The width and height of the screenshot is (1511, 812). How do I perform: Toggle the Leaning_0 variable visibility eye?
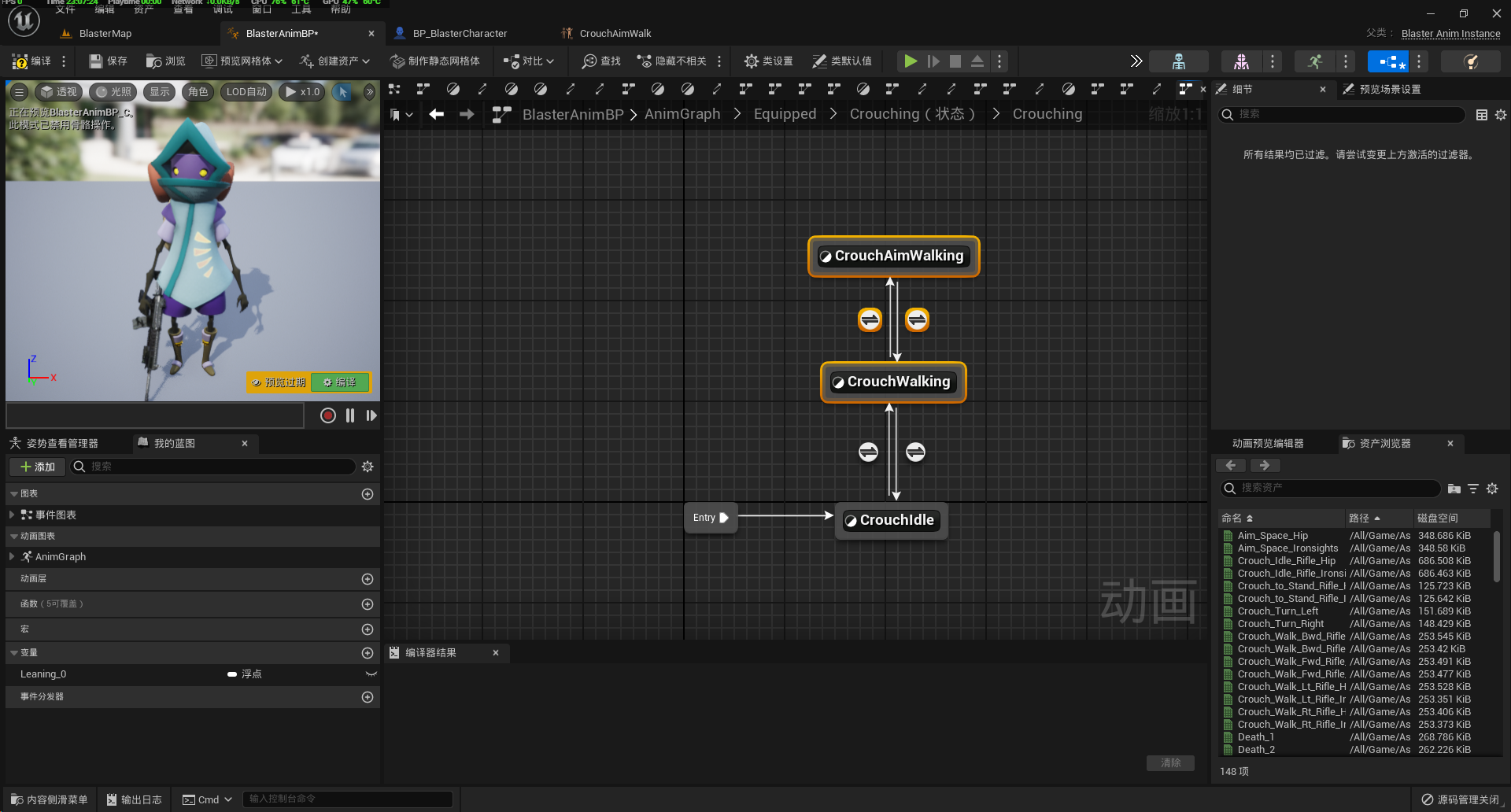(x=371, y=674)
